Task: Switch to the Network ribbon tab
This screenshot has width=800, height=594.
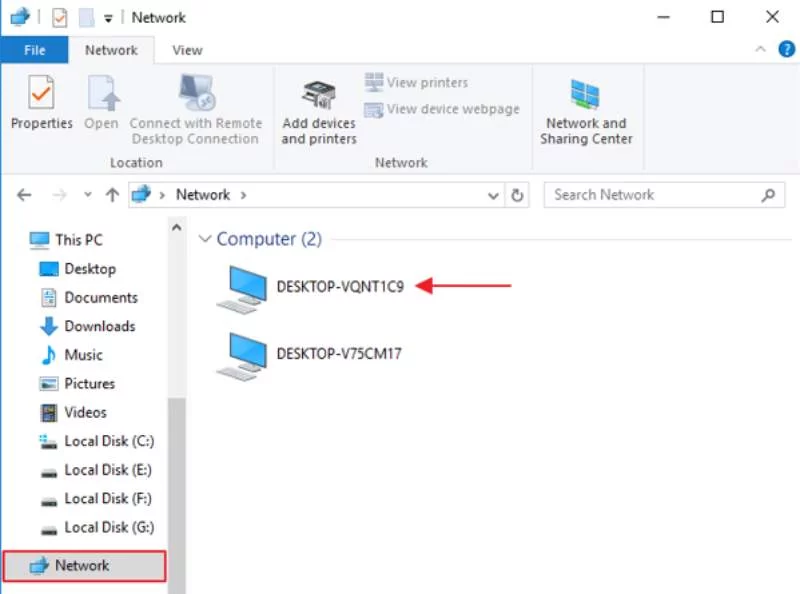Action: (x=111, y=50)
